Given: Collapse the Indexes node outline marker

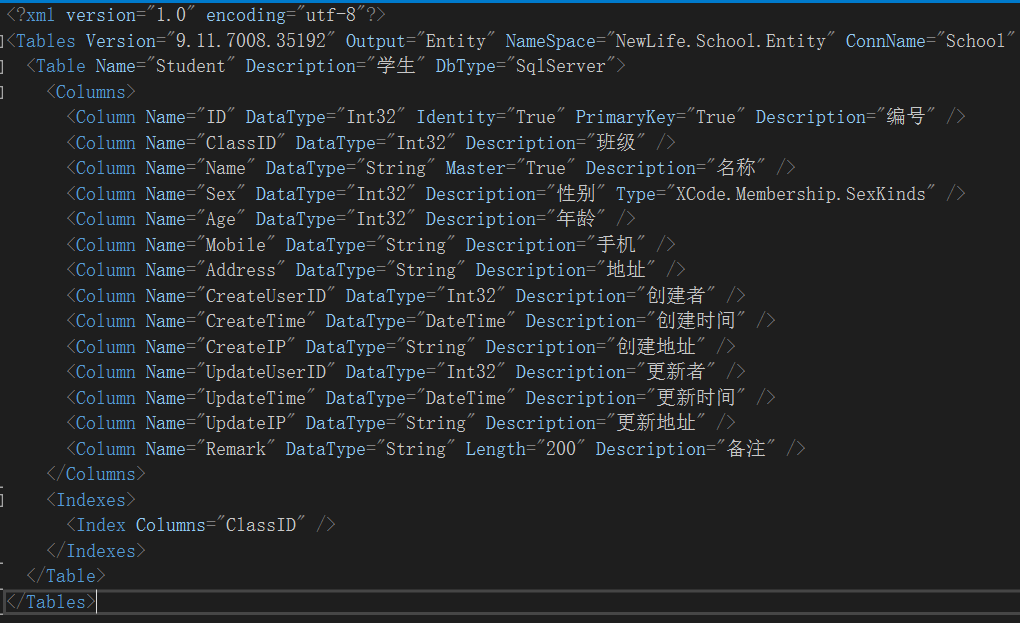Looking at the screenshot, I should [x=3, y=499].
